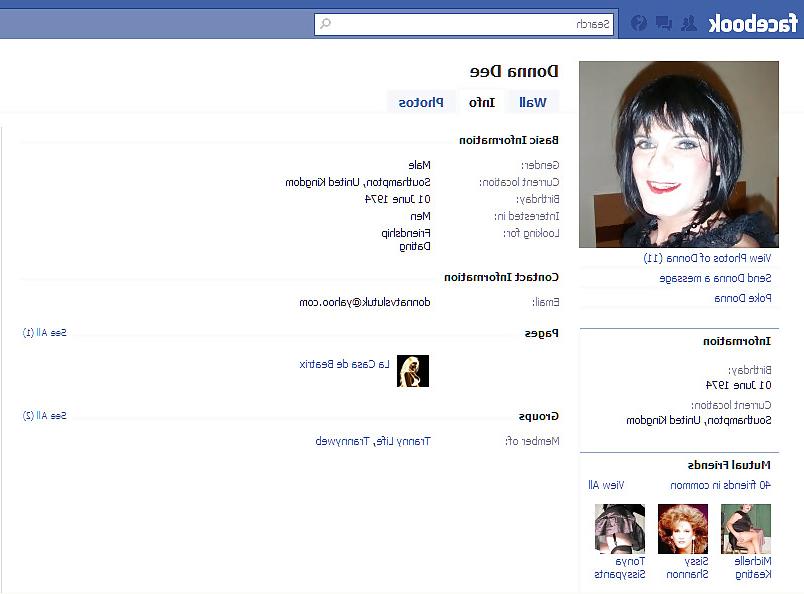The height and width of the screenshot is (594, 804).
Task: Open Tonya Sissypants' thumbnail
Action: (x=620, y=529)
